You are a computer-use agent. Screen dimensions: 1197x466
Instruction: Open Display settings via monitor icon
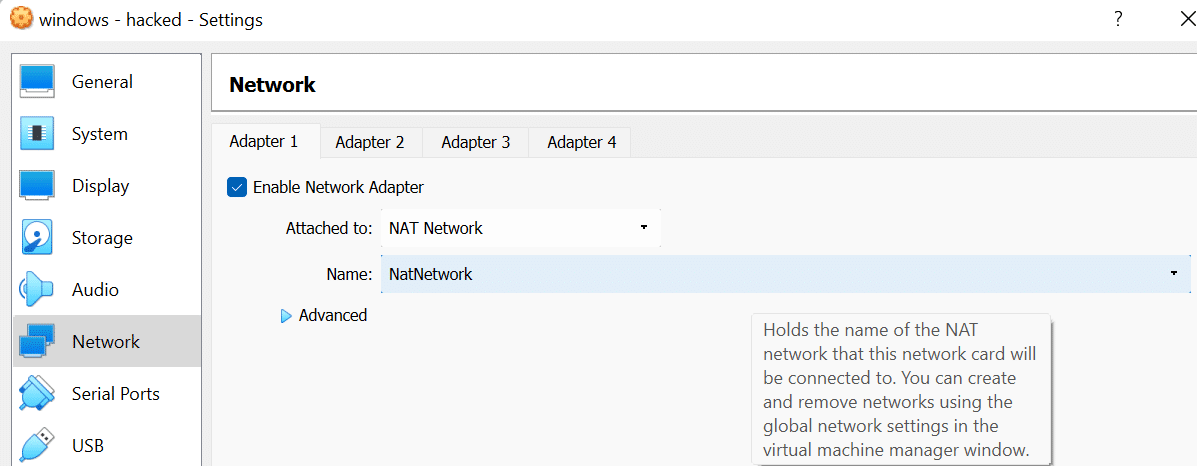click(37, 186)
